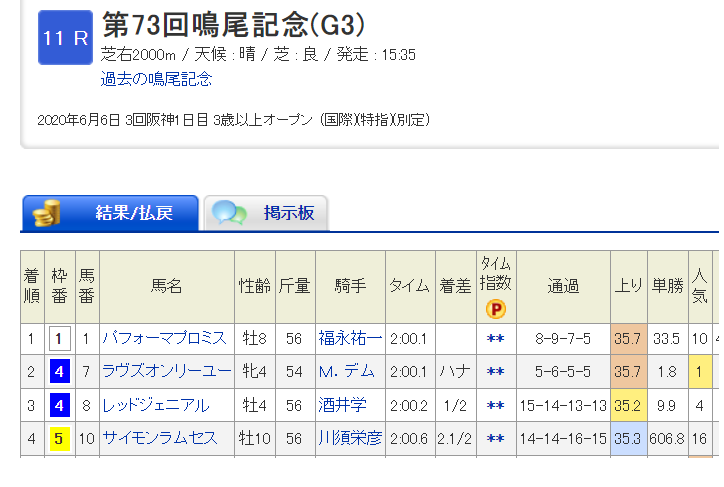Click time index ** for パフォーマプロミス
This screenshot has width=724, height=487.
point(495,339)
